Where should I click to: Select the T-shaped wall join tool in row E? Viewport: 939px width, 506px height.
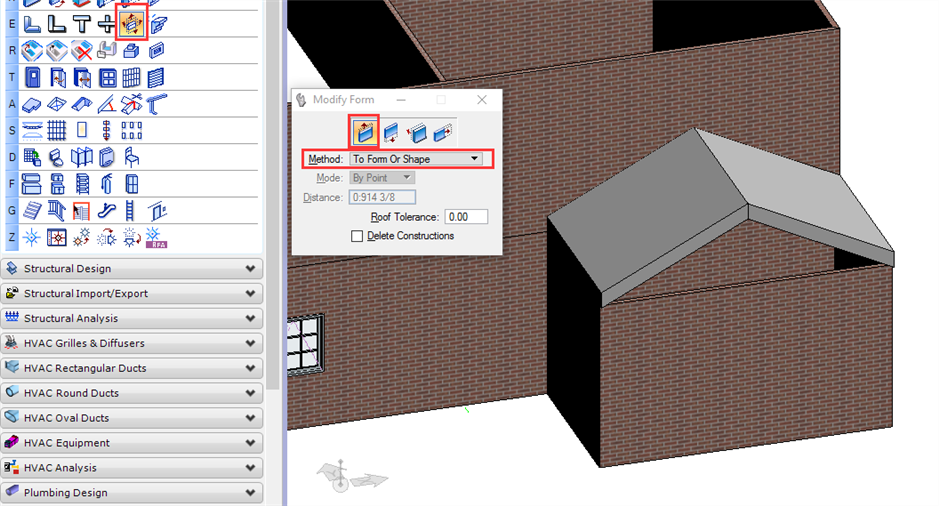[x=81, y=25]
